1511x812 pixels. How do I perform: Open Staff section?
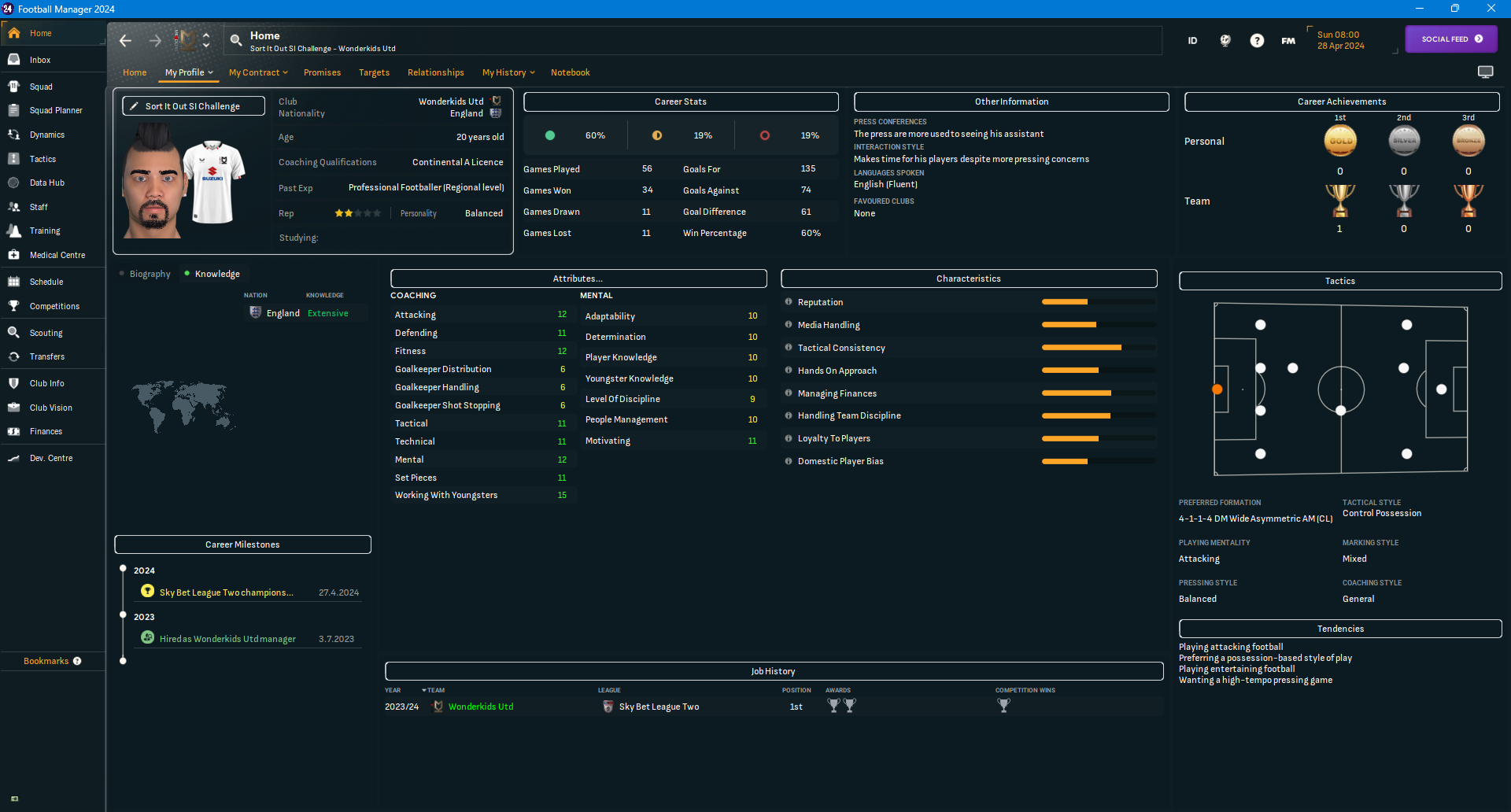[x=52, y=207]
